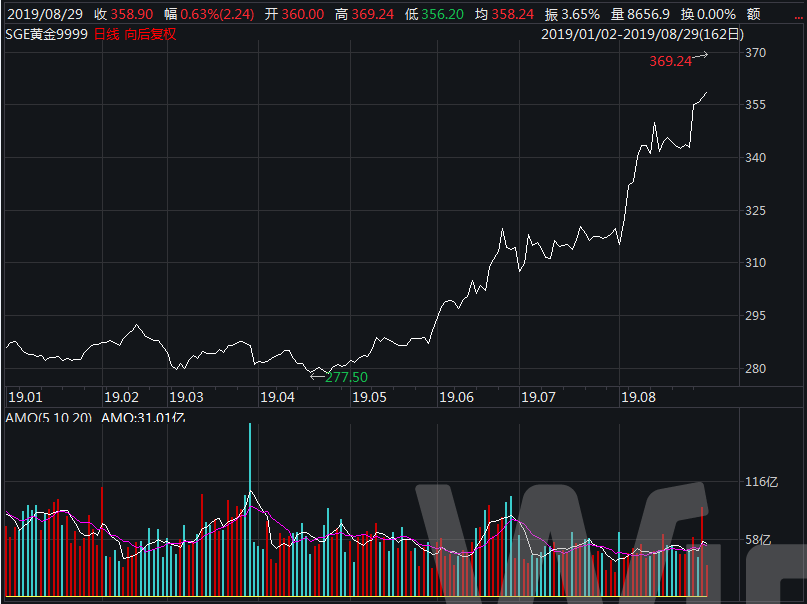Click the 2019/08/29 date in header
807x604 pixels.
[x=42, y=14]
